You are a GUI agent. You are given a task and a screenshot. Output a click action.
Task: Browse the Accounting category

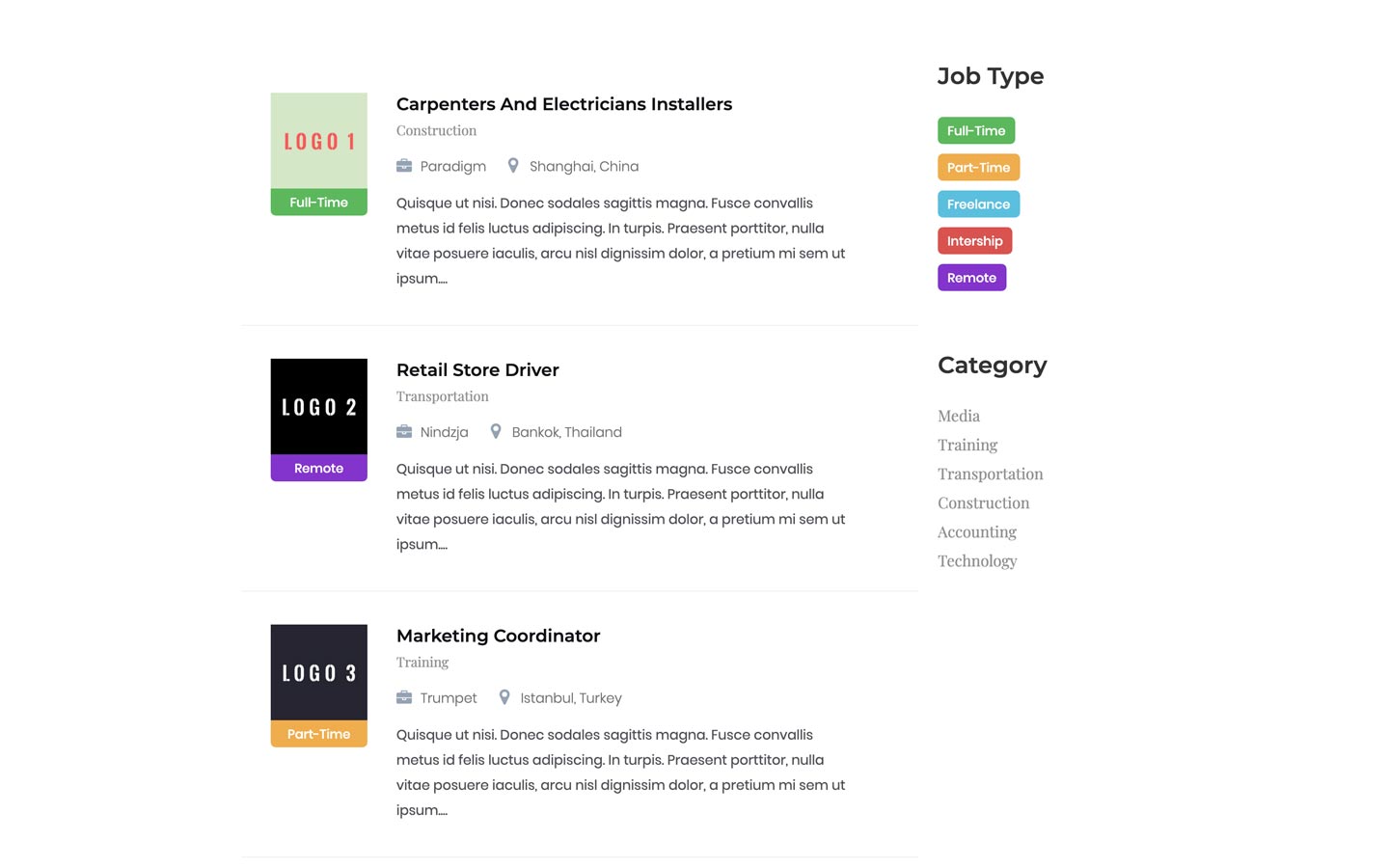point(976,531)
